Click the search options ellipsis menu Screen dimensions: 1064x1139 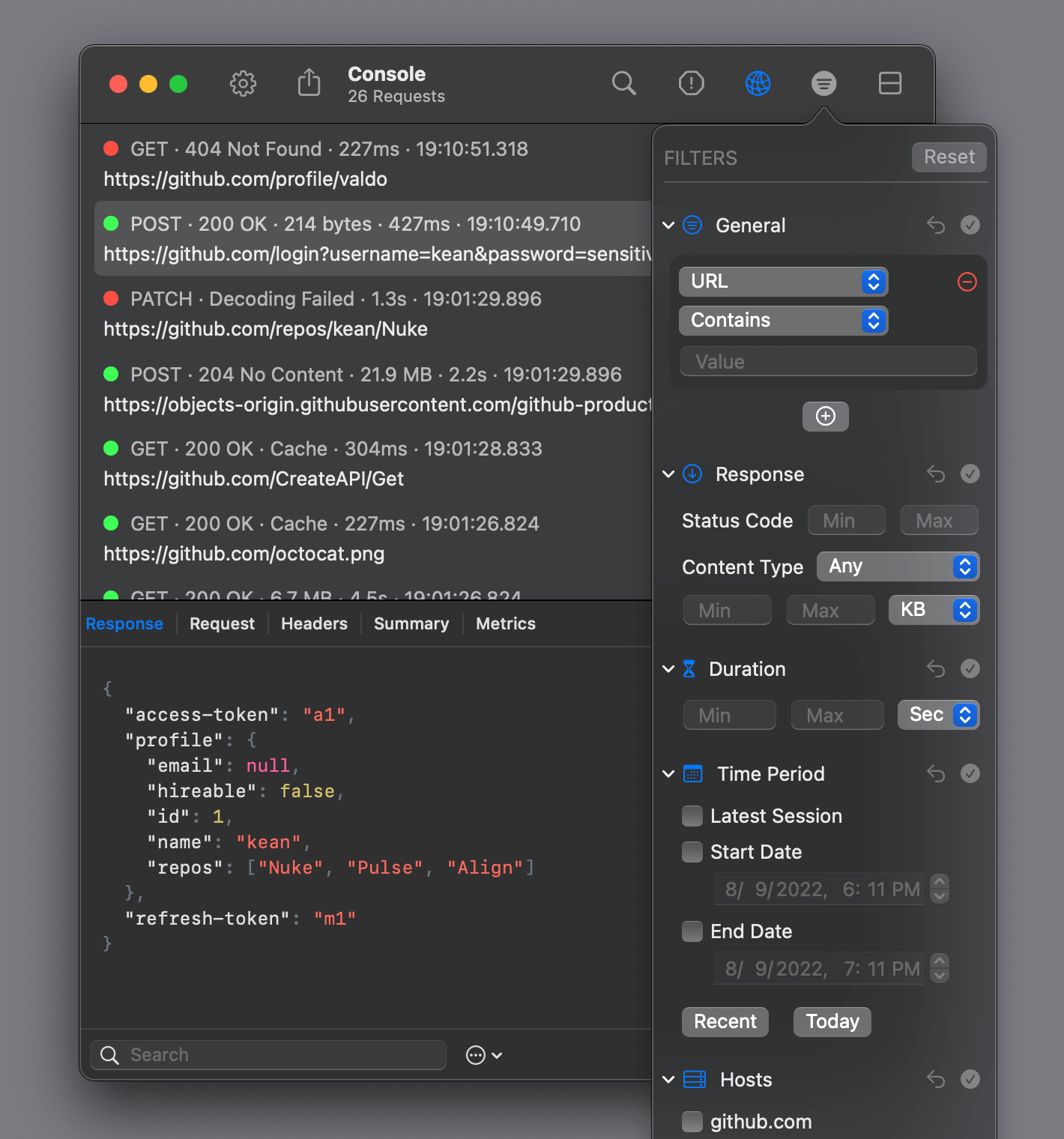click(484, 1055)
